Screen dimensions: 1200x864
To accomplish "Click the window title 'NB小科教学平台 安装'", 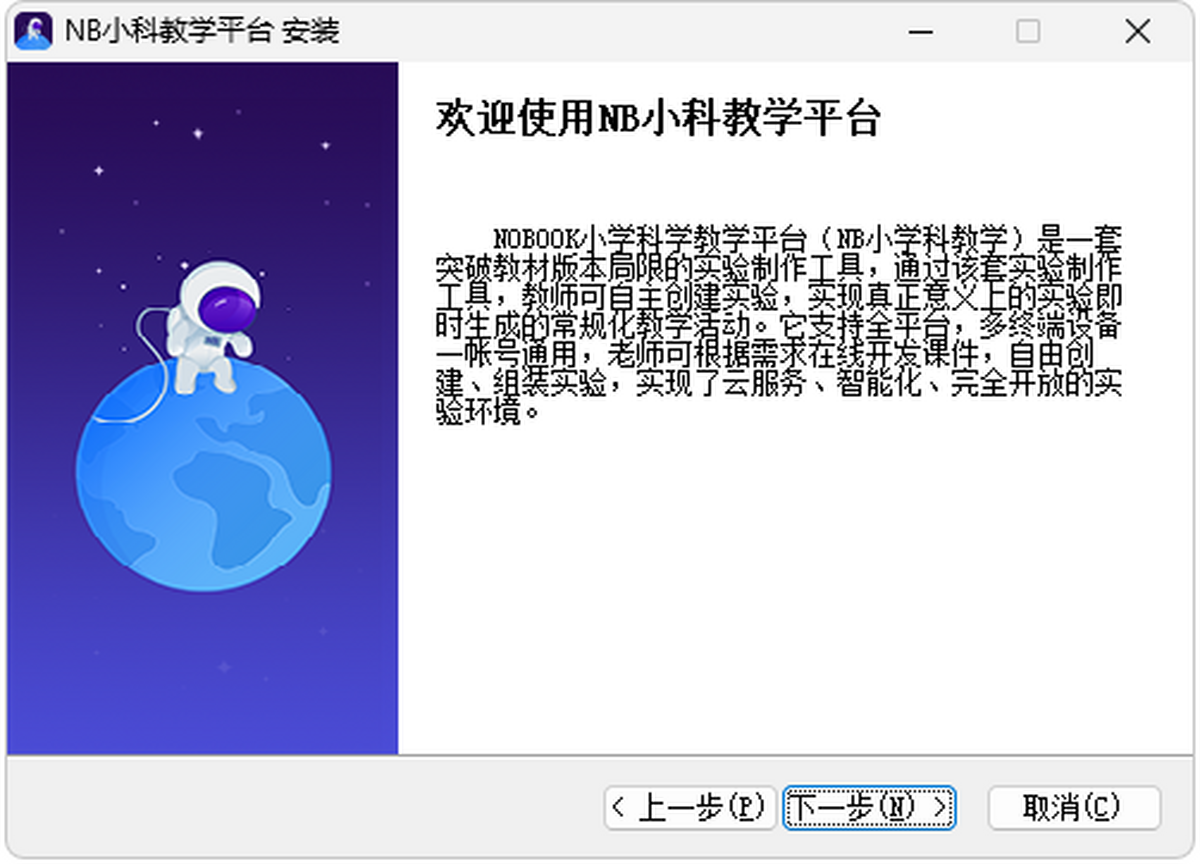I will (x=202, y=31).
